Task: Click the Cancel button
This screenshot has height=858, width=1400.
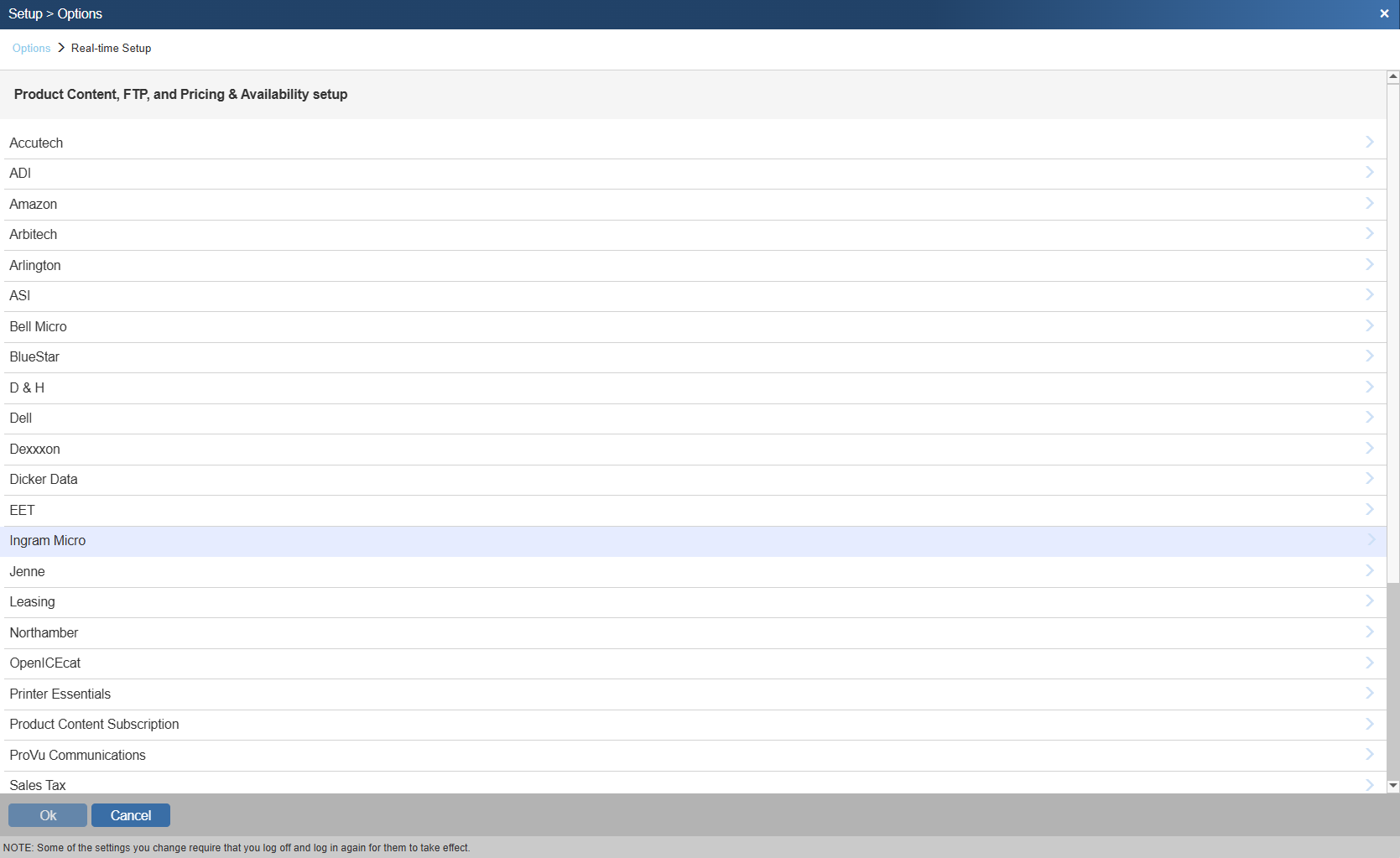Action: point(131,815)
